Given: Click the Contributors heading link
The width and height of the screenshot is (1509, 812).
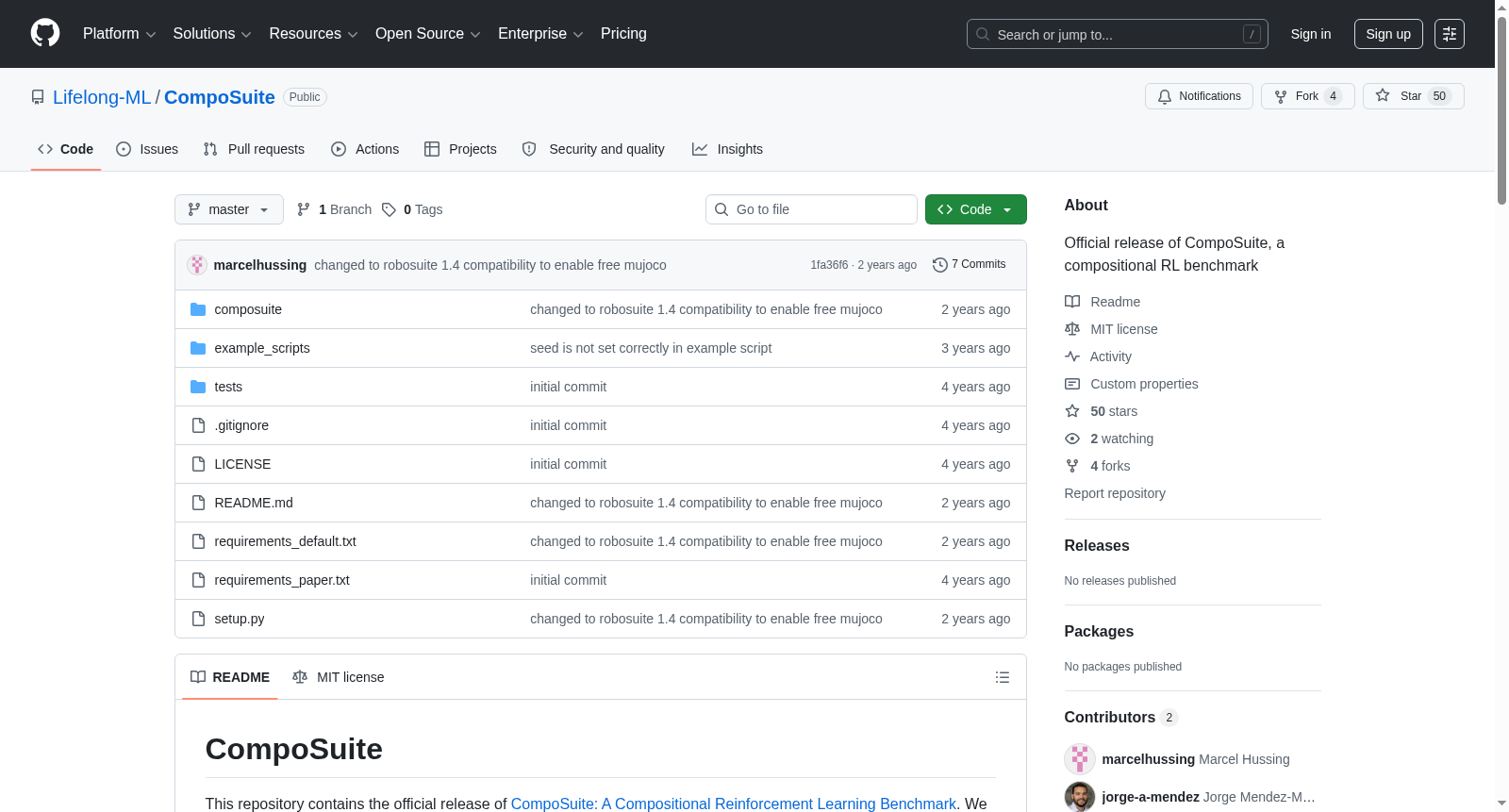Looking at the screenshot, I should click(1121, 717).
